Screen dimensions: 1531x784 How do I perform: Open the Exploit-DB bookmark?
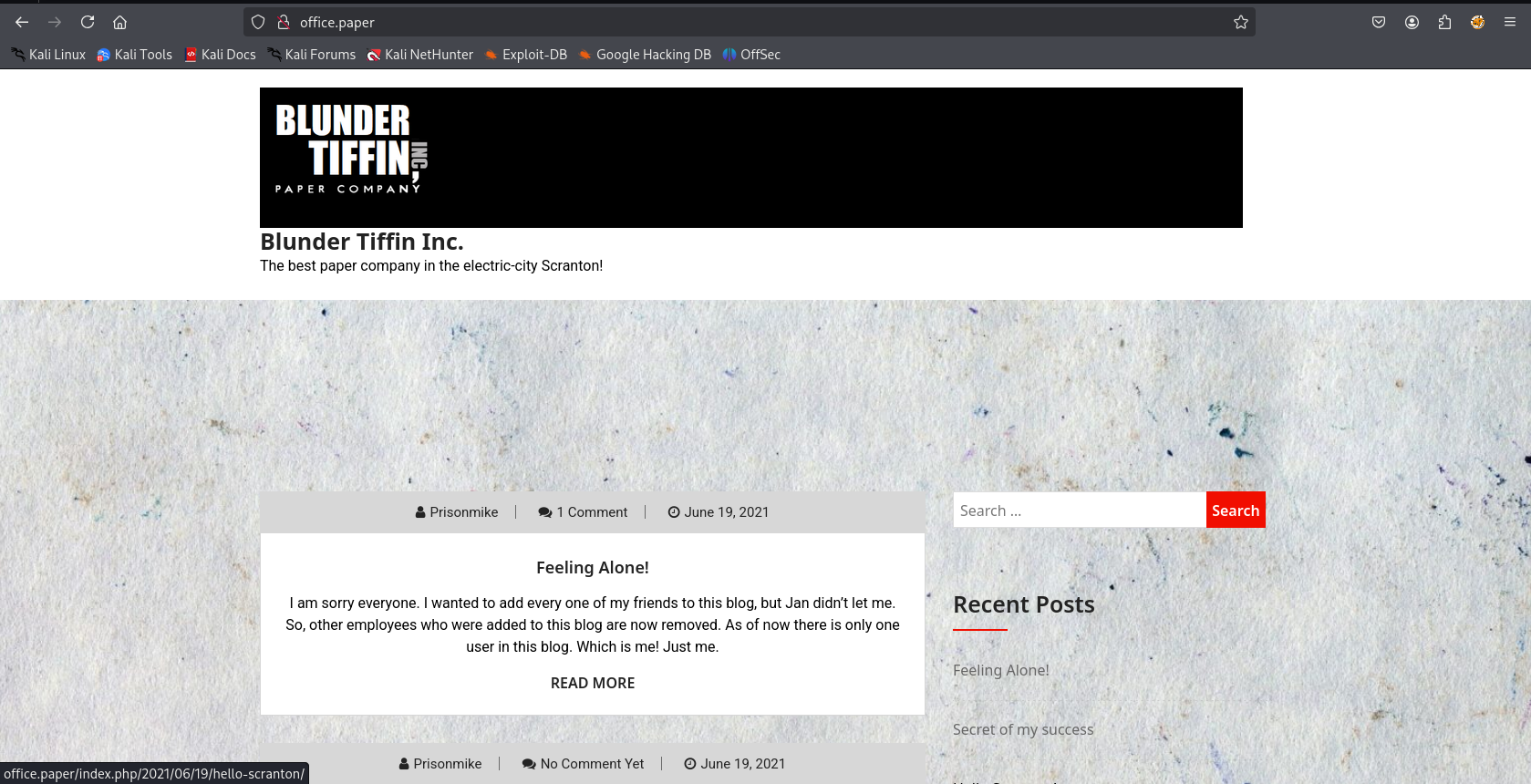click(x=525, y=55)
